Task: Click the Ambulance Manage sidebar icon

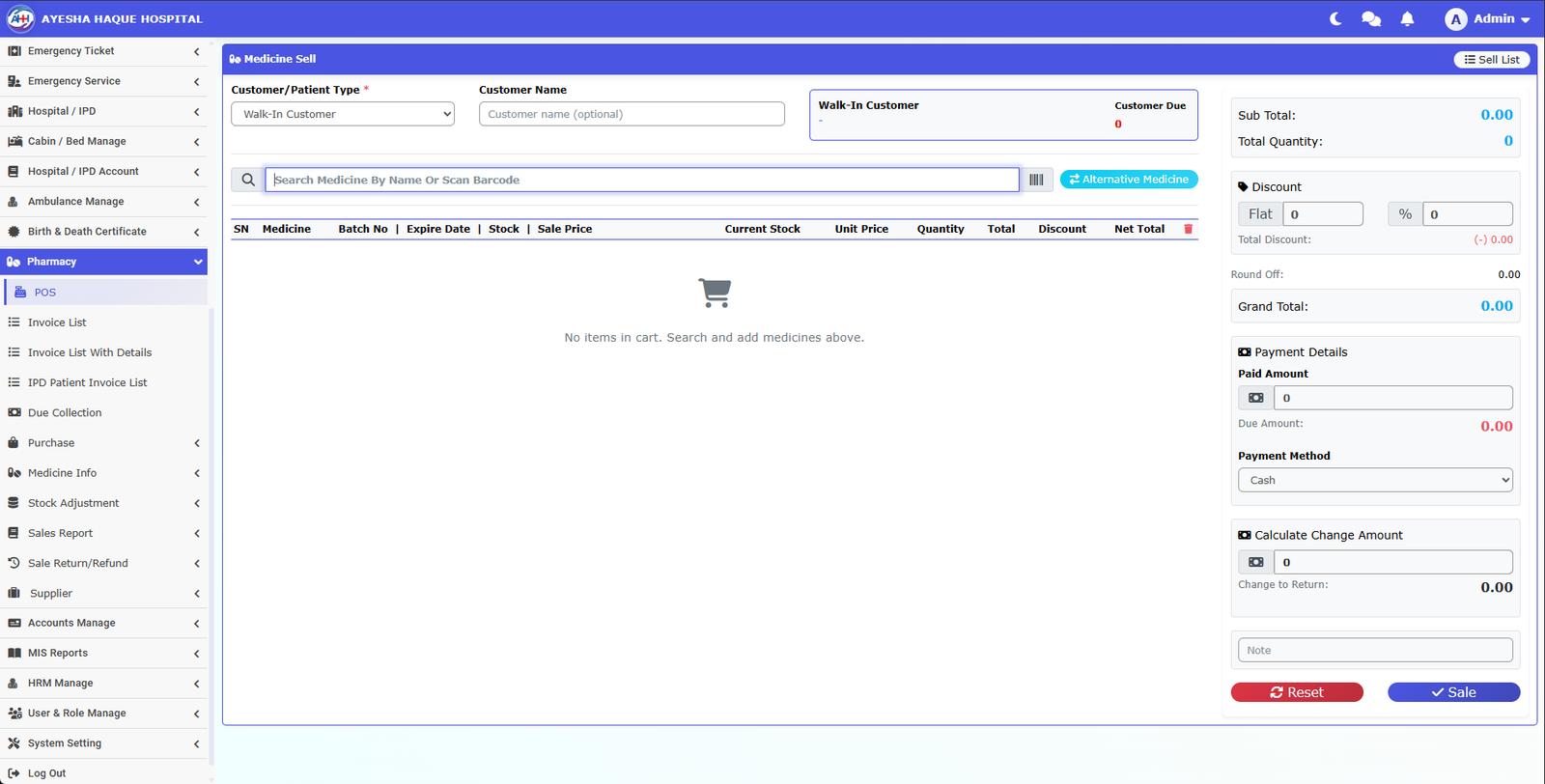Action: click(x=14, y=202)
